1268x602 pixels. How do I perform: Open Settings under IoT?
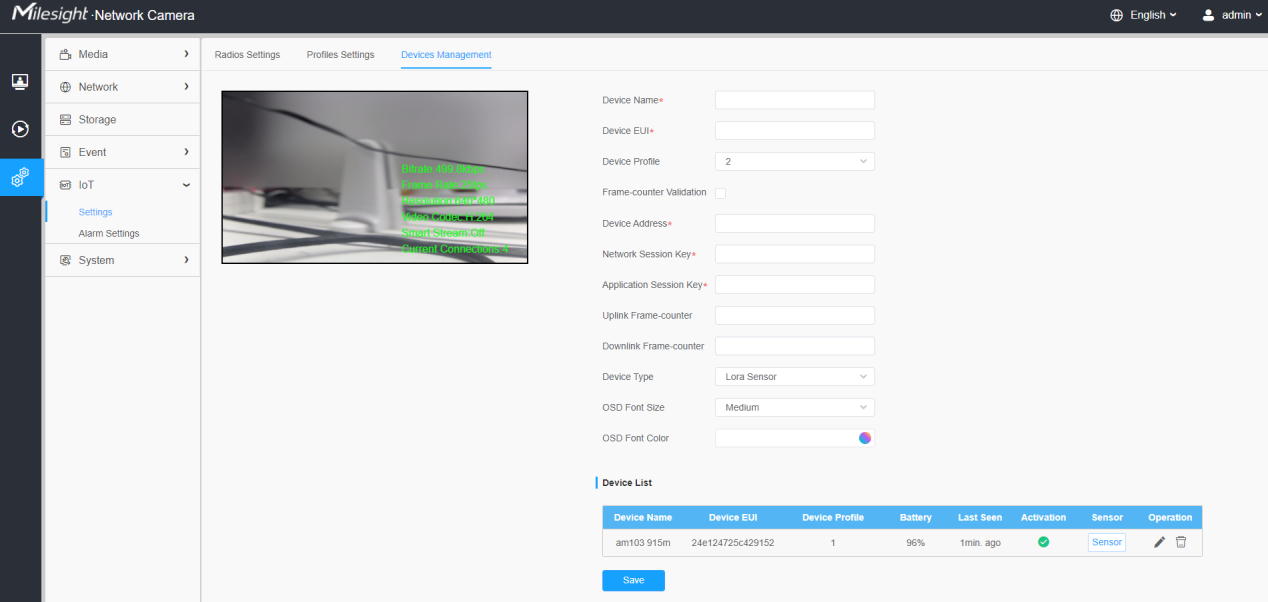tap(95, 212)
